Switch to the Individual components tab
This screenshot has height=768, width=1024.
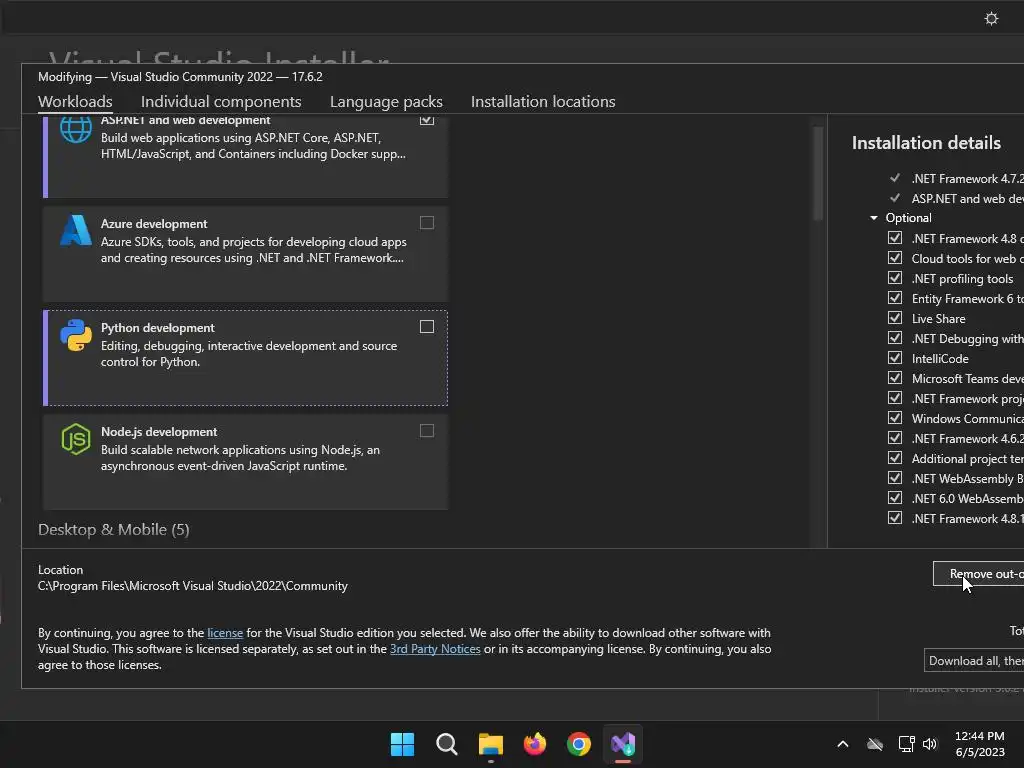pos(221,101)
